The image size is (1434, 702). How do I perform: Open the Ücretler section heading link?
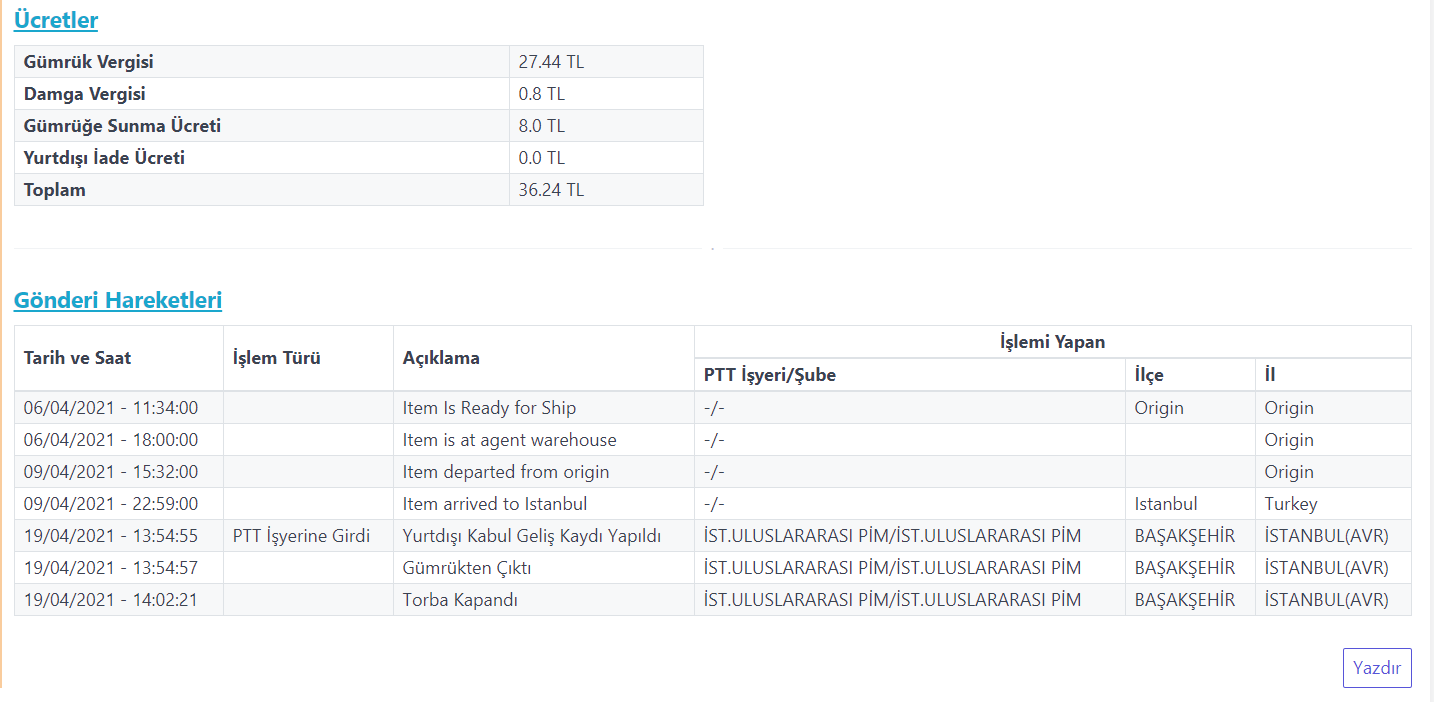click(x=56, y=20)
